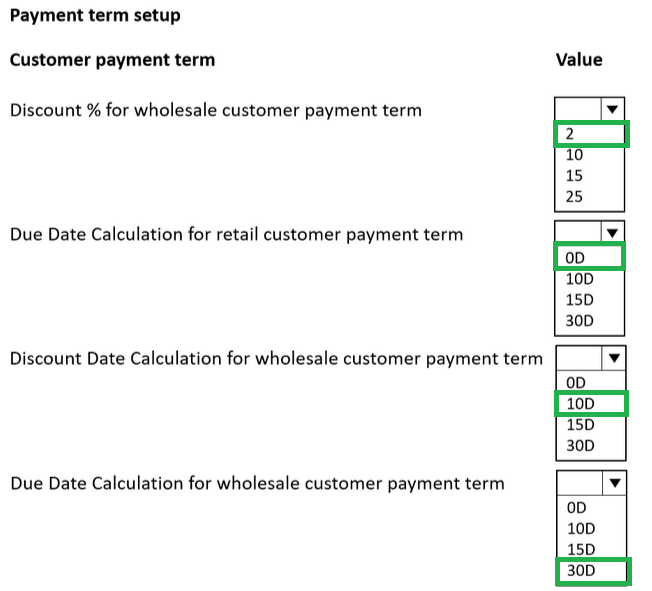
Task: Open the Discount % wholesale dropdown arrow
Action: (612, 109)
